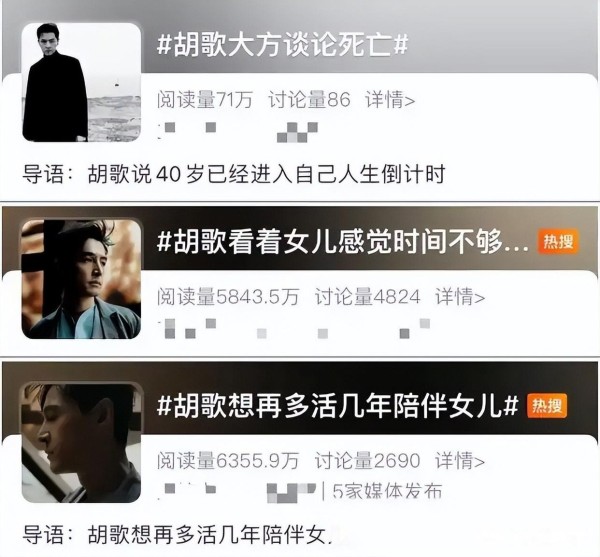This screenshot has height=557, width=600.
Task: Click 详情> under the 71万 reads topic
Action: [390, 99]
